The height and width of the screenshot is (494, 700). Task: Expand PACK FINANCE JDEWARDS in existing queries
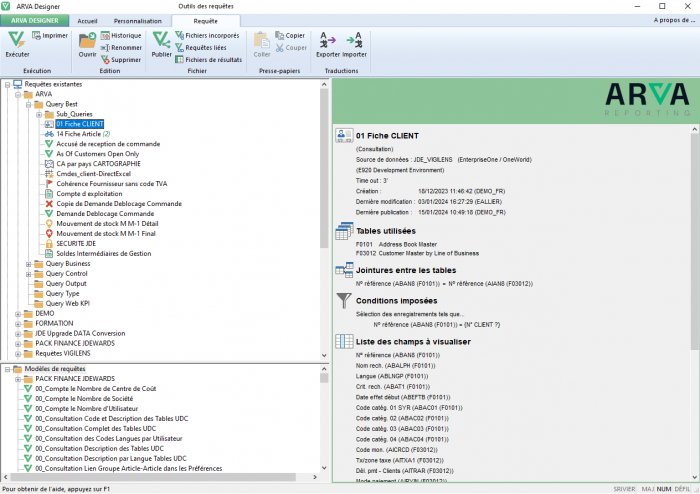click(18, 344)
